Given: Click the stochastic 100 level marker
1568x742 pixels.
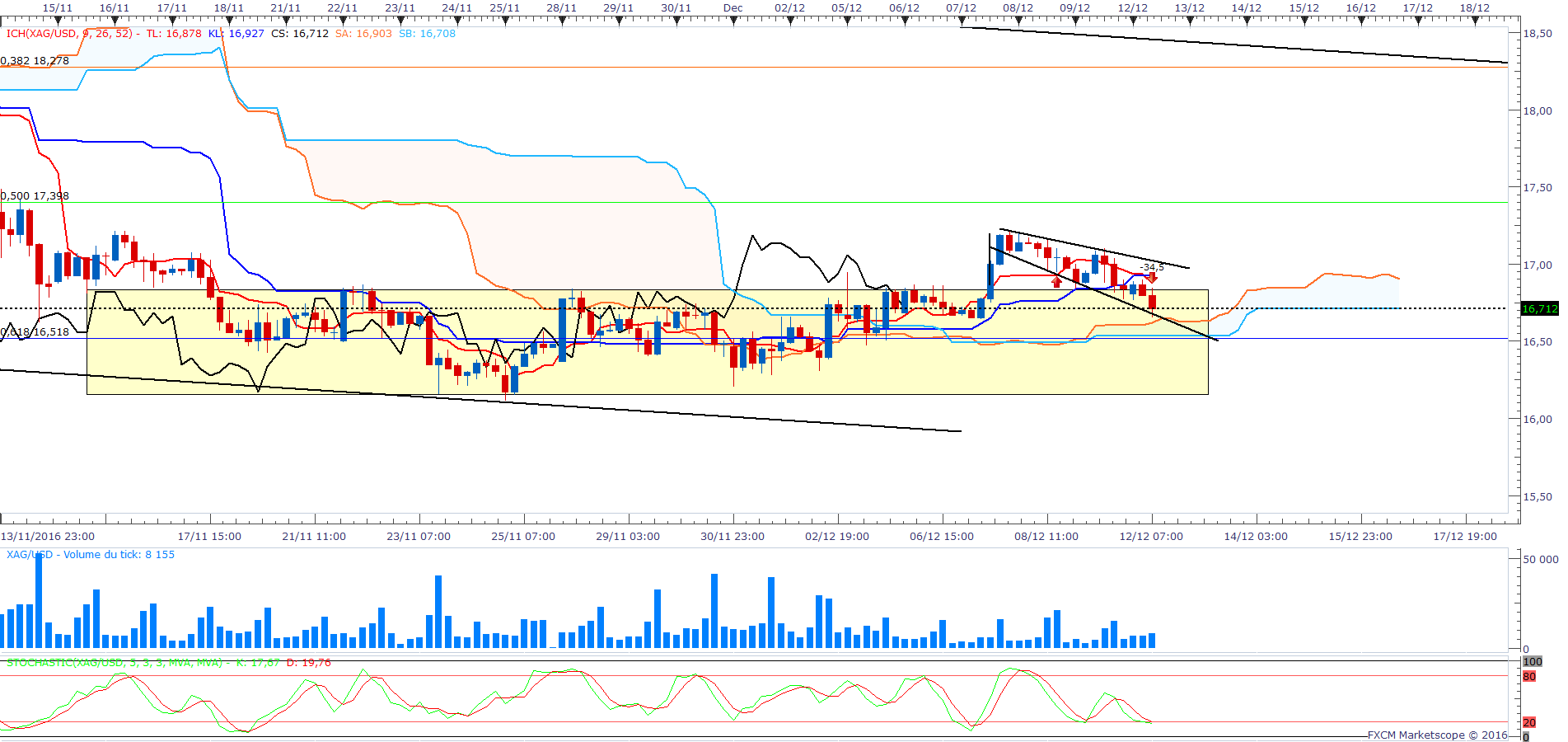Looking at the screenshot, I should (x=1532, y=662).
